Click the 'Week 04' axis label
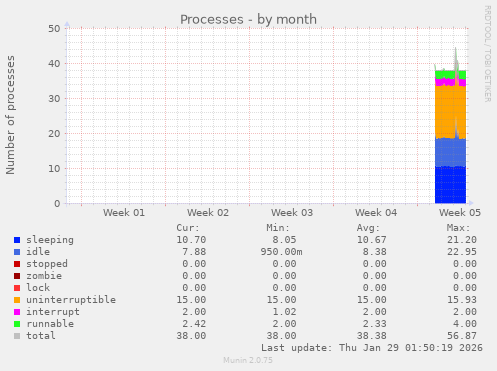Screen dimensions: 497x371 click(376, 213)
